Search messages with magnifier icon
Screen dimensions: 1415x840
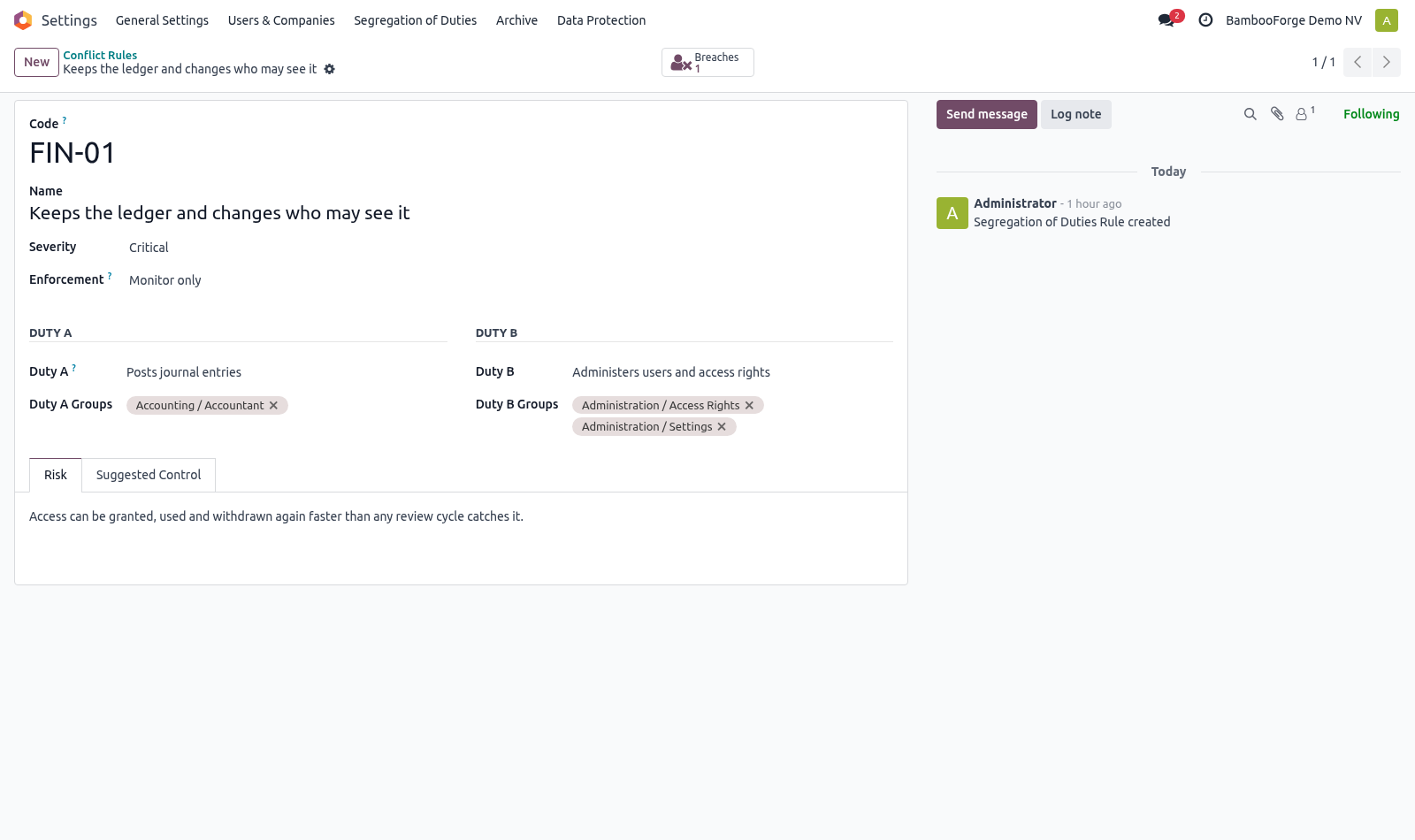pos(1250,114)
